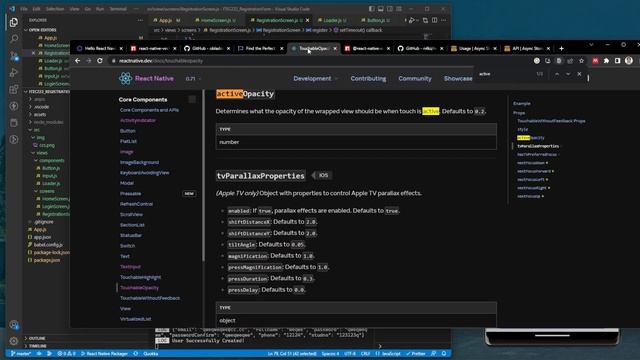Go to next find-in-page match
This screenshot has height=360, width=640.
[x=568, y=74]
